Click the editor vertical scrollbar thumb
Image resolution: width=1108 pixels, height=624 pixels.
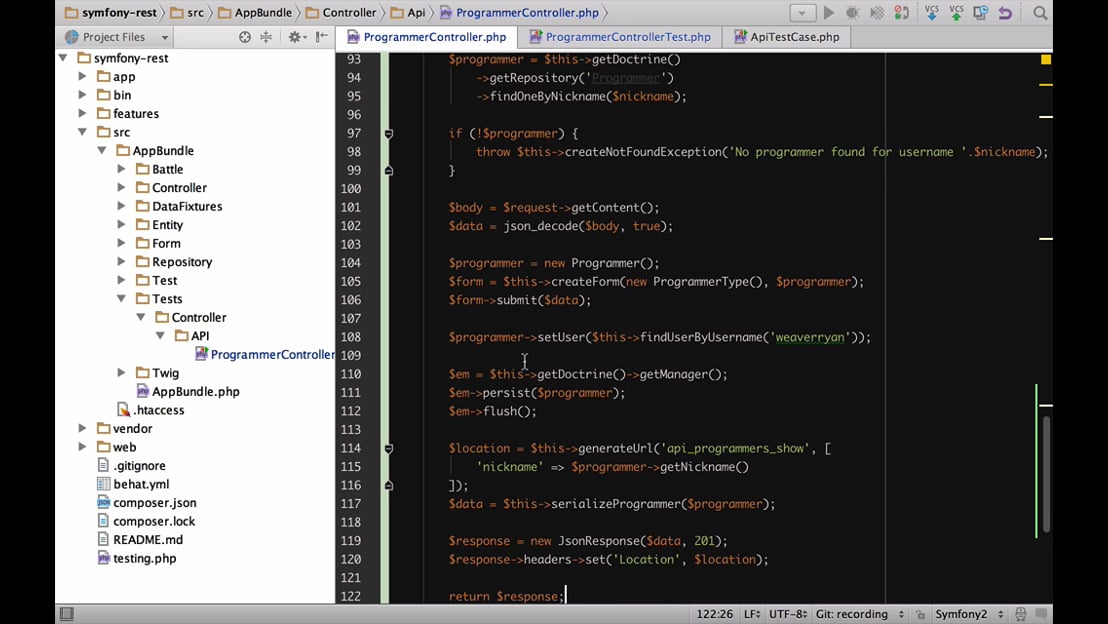click(1047, 473)
